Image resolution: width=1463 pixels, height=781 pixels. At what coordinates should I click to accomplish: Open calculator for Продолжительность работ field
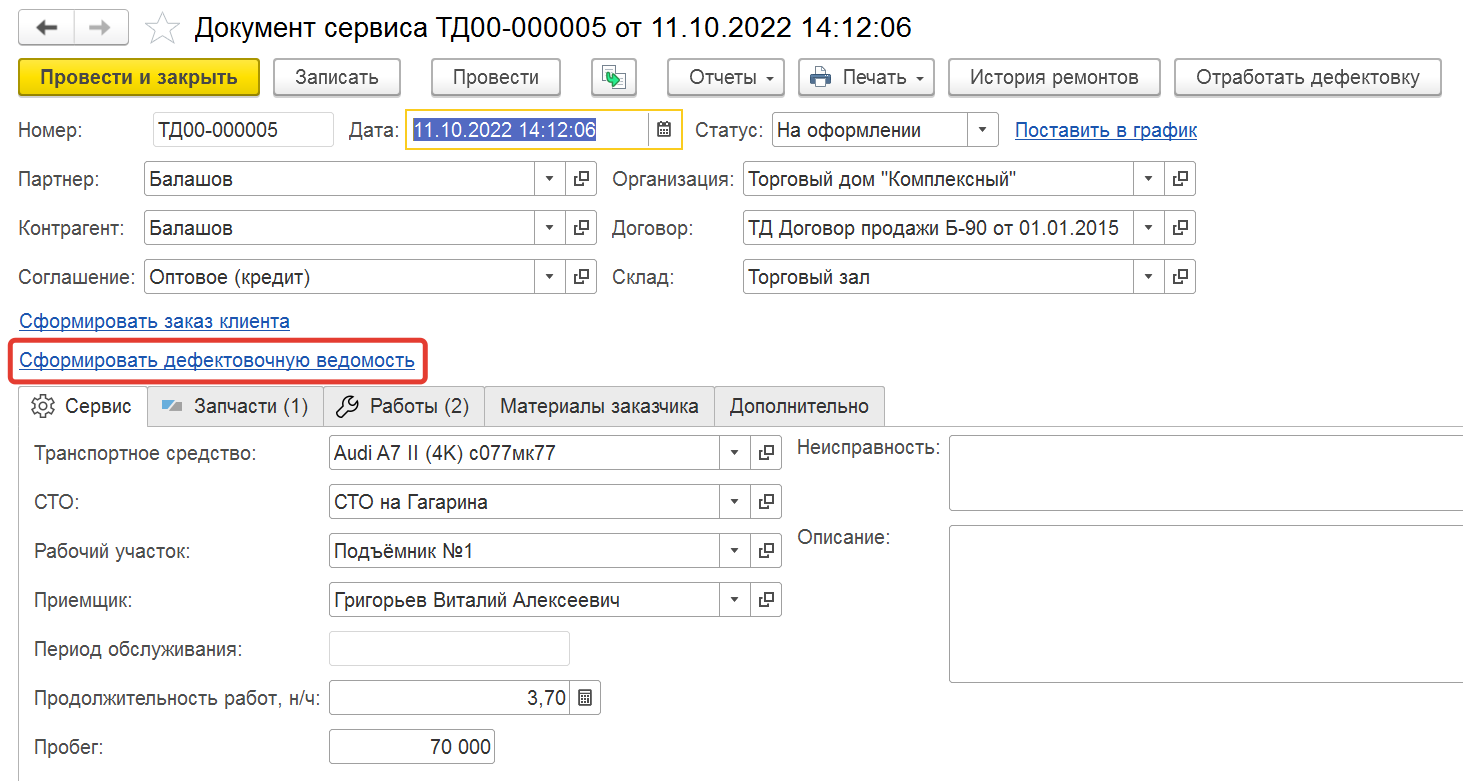pyautogui.click(x=586, y=698)
